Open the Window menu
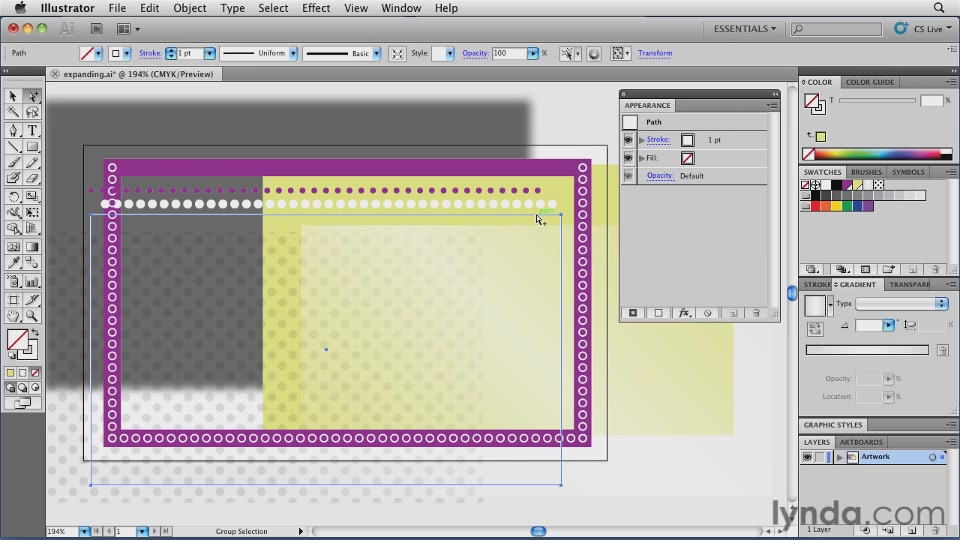 [401, 8]
